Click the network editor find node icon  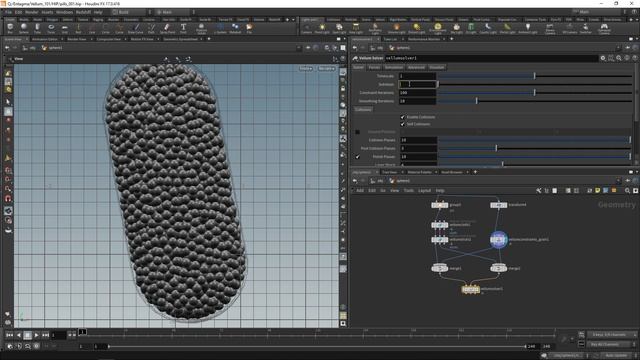(627, 191)
